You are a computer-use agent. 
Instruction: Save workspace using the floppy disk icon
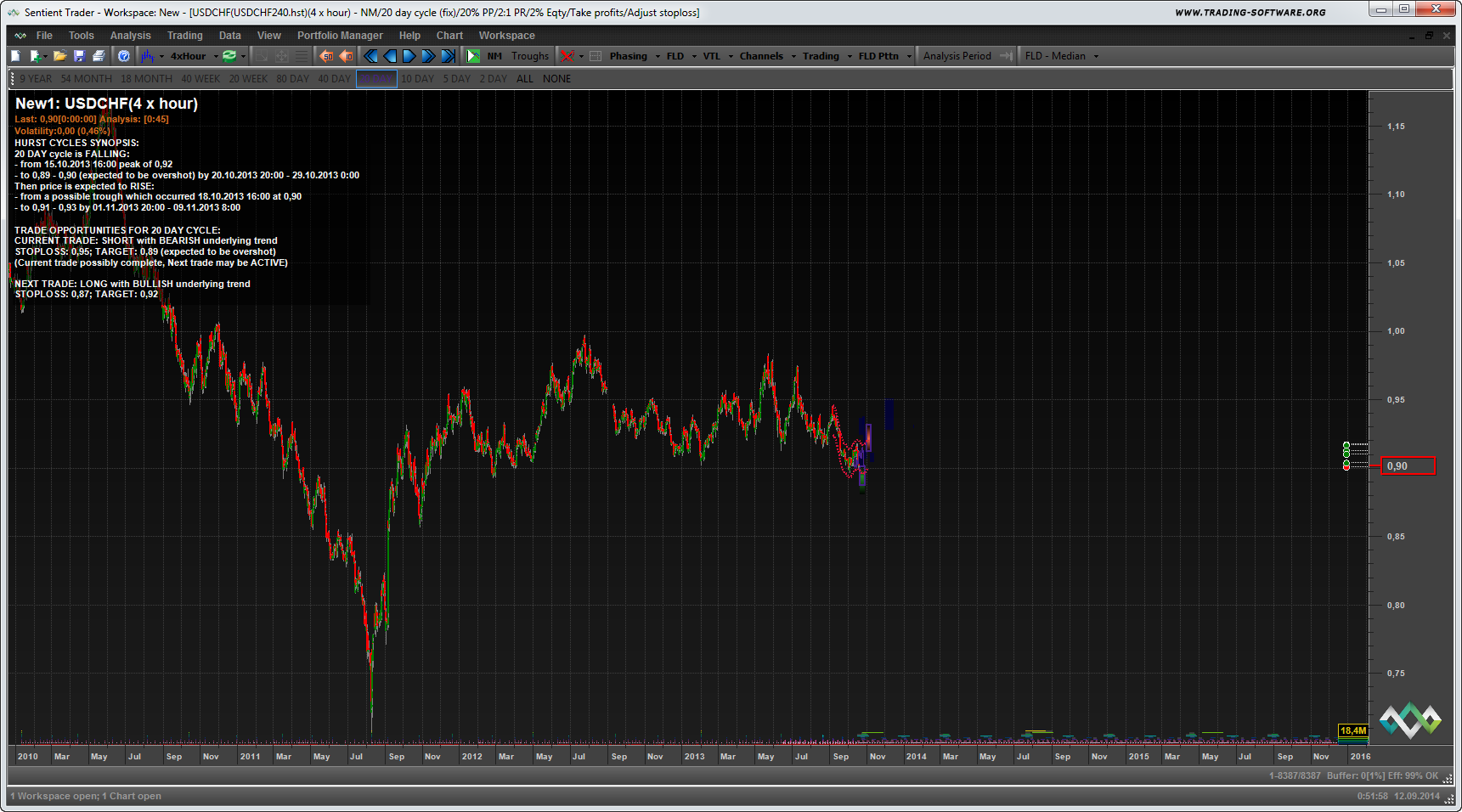tap(79, 56)
